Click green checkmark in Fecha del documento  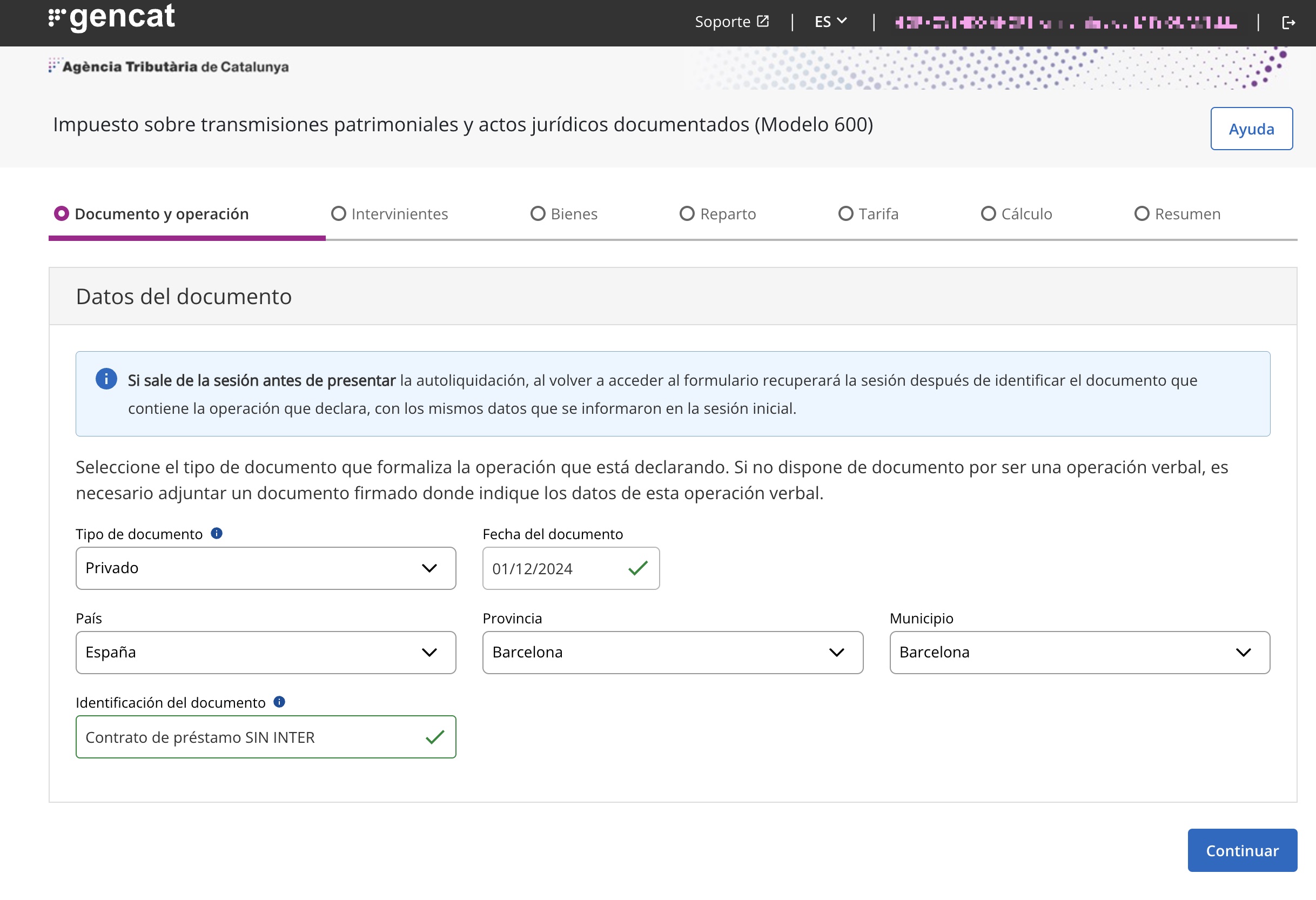click(637, 568)
